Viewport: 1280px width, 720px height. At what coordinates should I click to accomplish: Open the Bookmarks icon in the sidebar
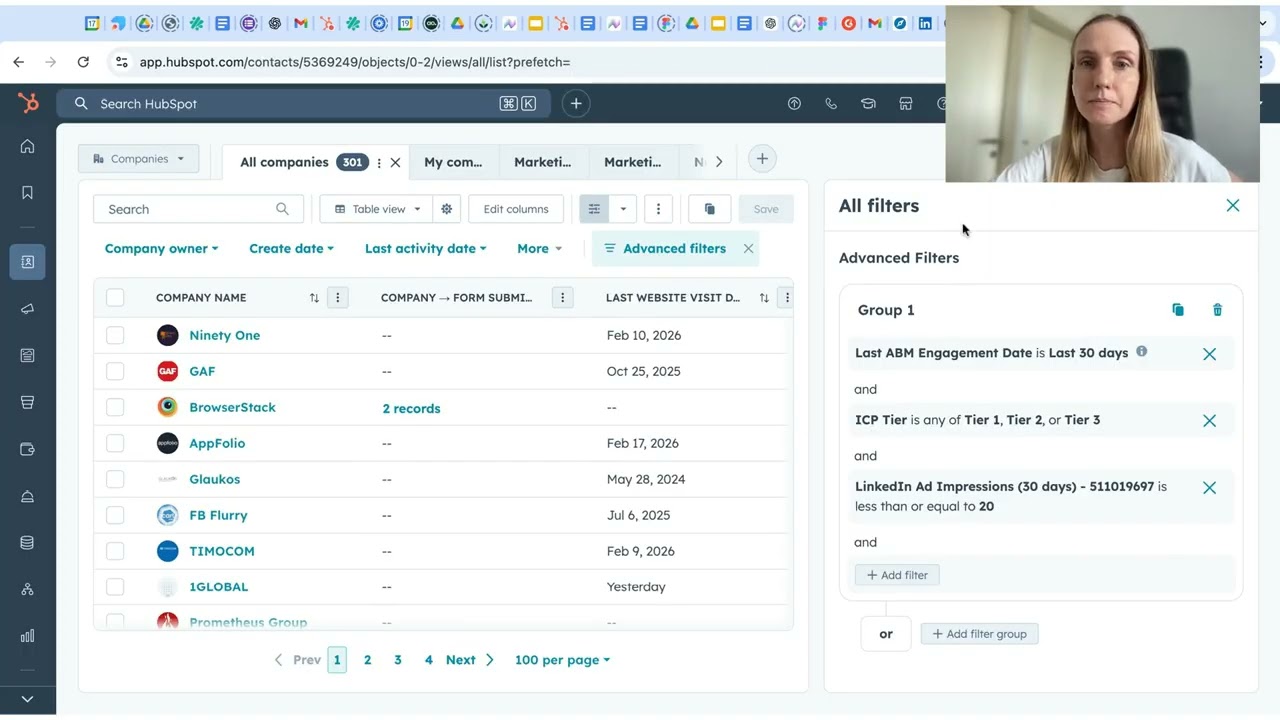pos(28,193)
